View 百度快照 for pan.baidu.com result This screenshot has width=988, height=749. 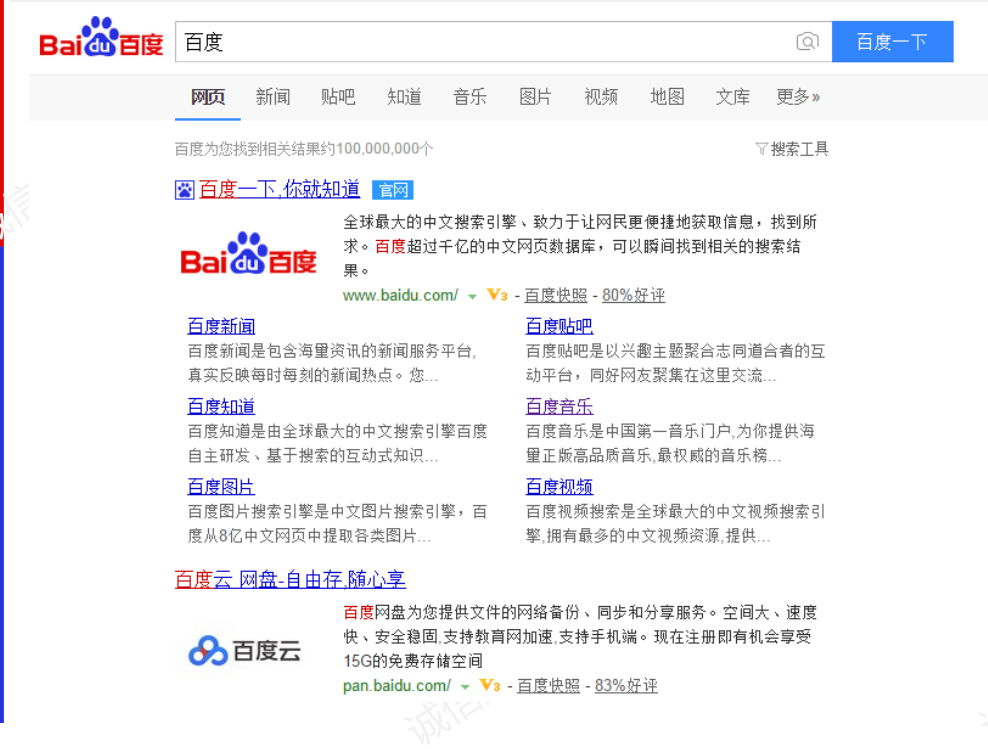point(548,686)
